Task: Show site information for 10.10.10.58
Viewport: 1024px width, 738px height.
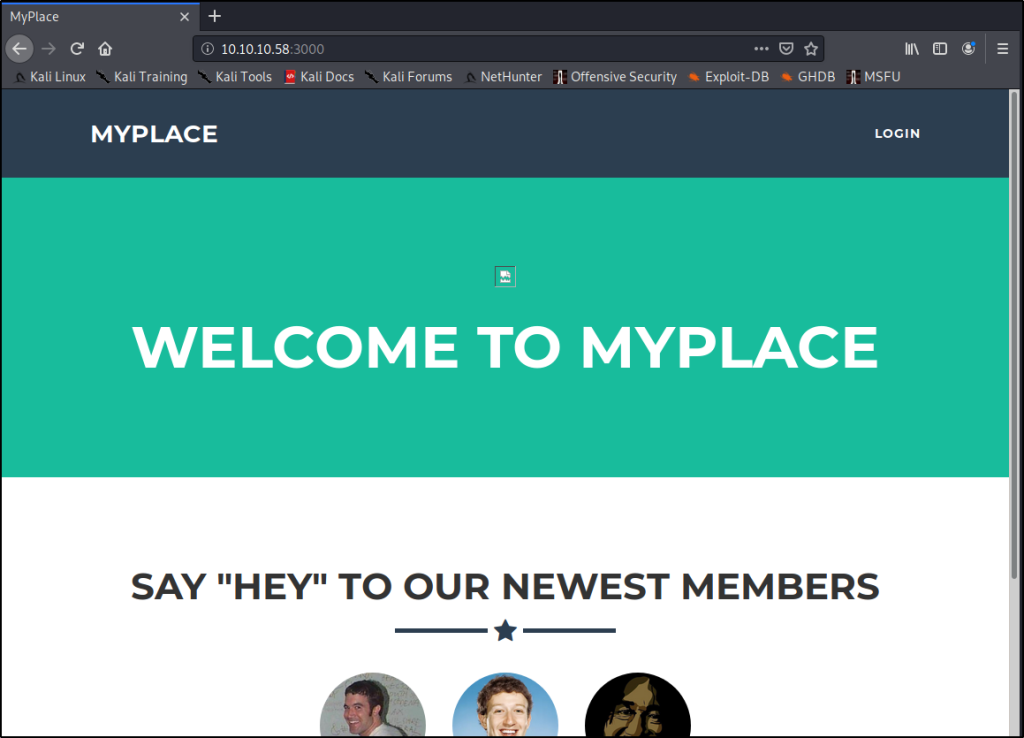Action: (x=207, y=49)
